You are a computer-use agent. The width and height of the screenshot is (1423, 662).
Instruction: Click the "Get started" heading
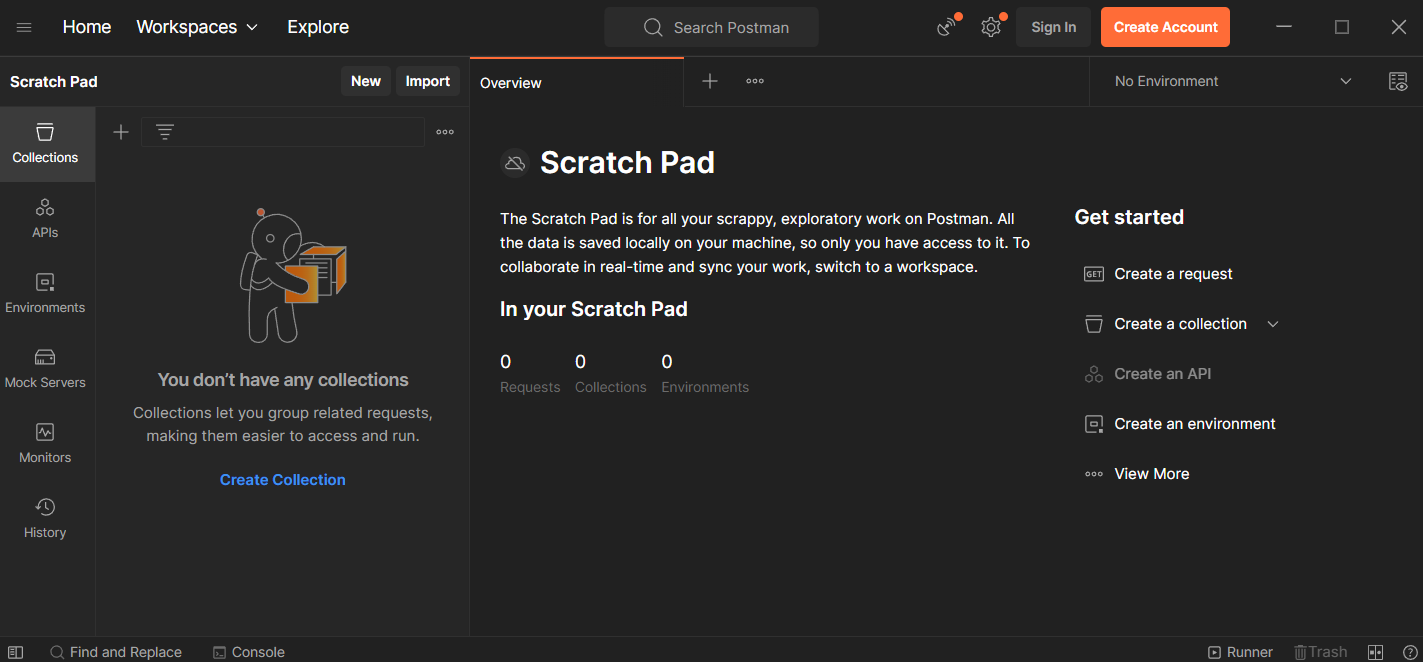(1129, 217)
